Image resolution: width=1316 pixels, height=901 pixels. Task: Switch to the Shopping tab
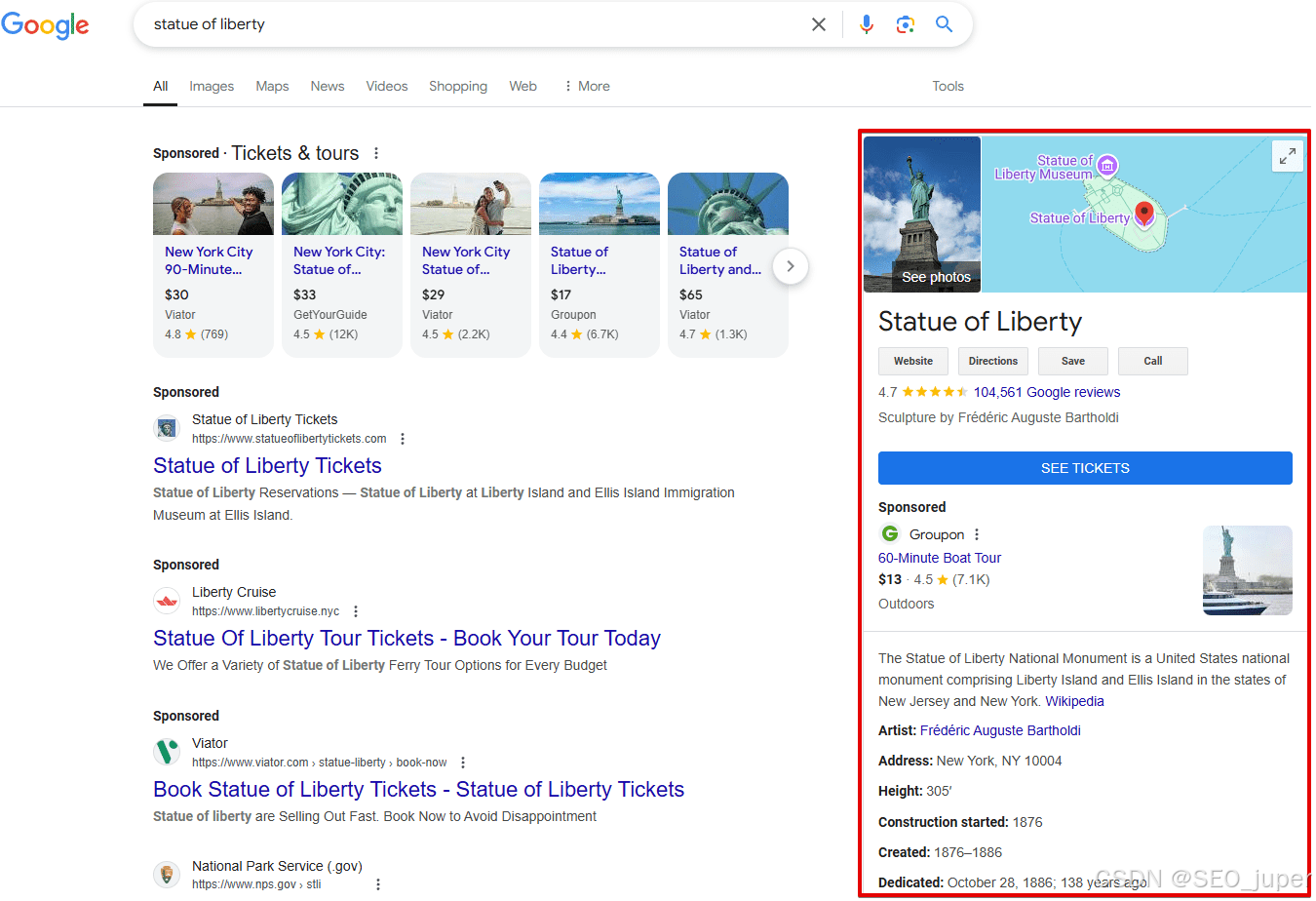[x=458, y=86]
